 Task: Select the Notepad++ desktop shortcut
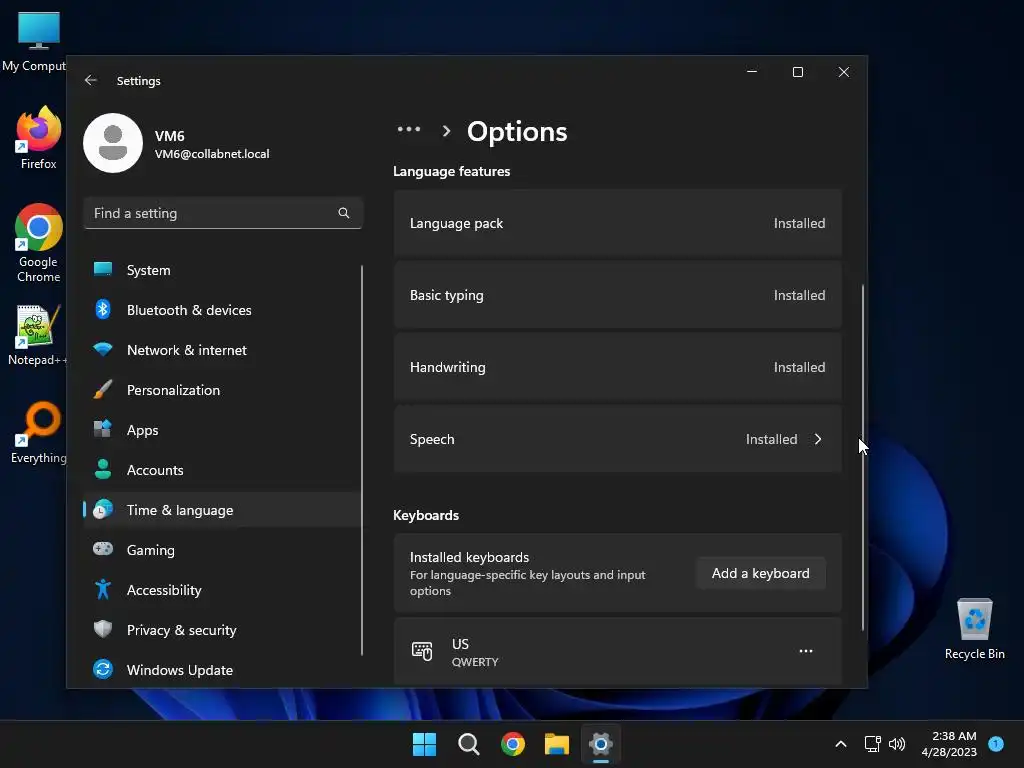coord(39,336)
